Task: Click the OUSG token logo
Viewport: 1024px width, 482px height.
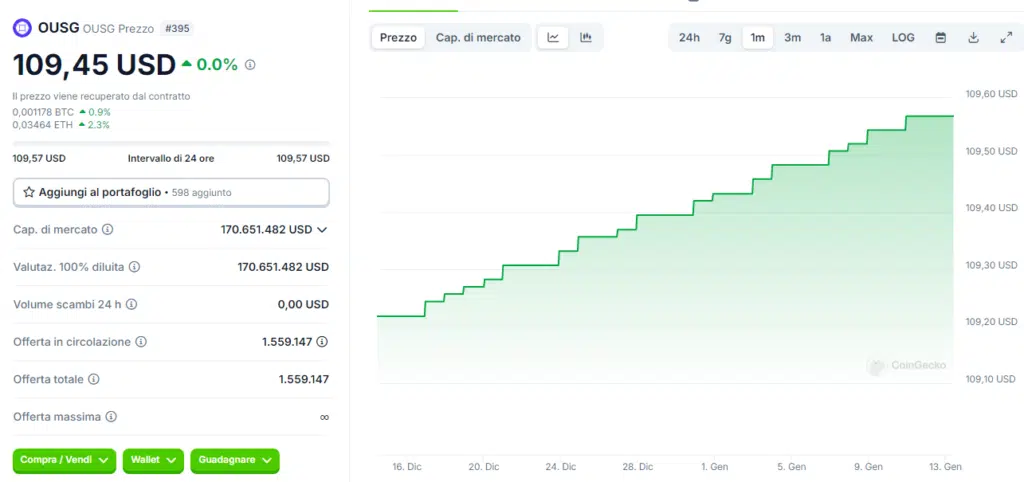Action: [22, 28]
